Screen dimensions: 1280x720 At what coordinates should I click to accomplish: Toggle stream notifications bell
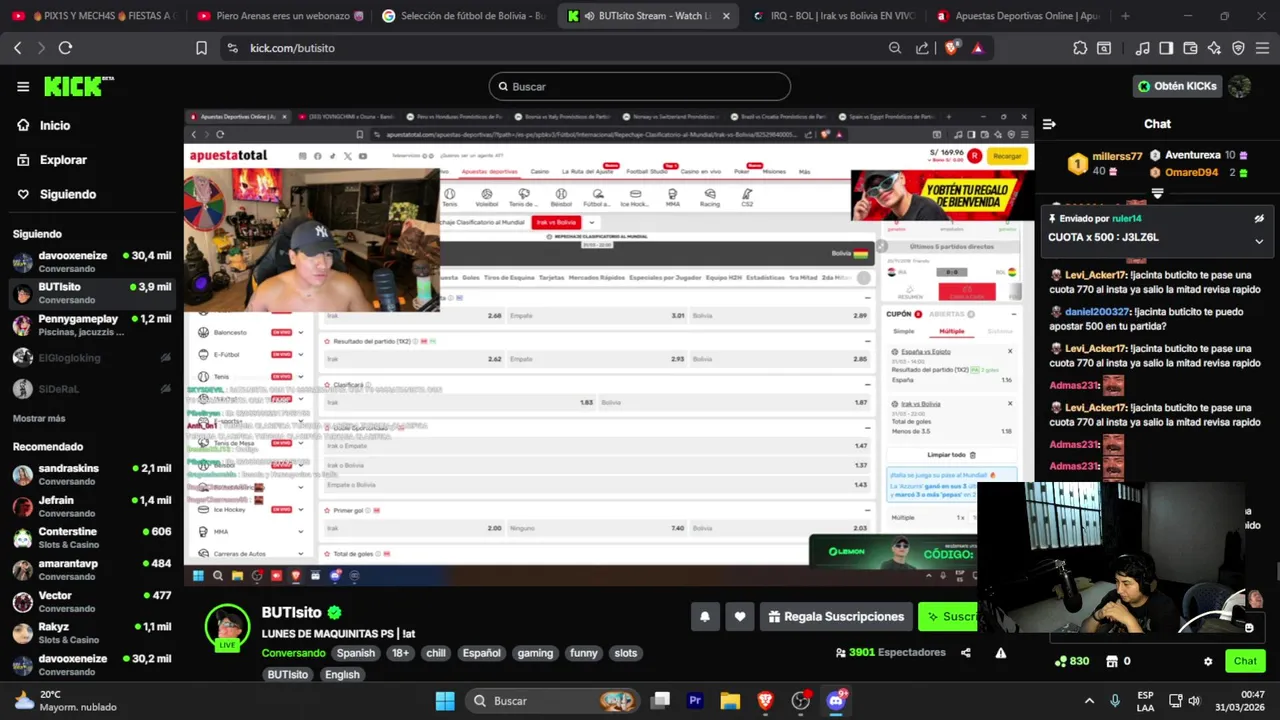[x=705, y=617]
